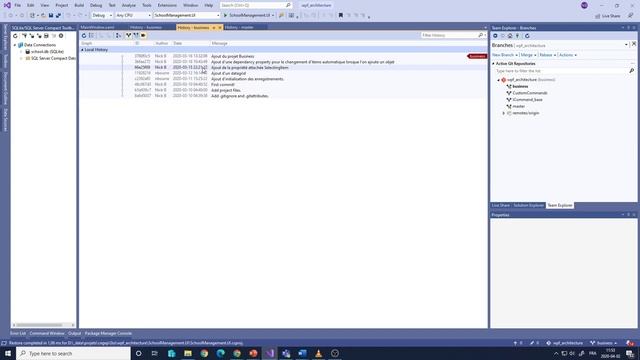Click the branch filter text box

point(561,71)
